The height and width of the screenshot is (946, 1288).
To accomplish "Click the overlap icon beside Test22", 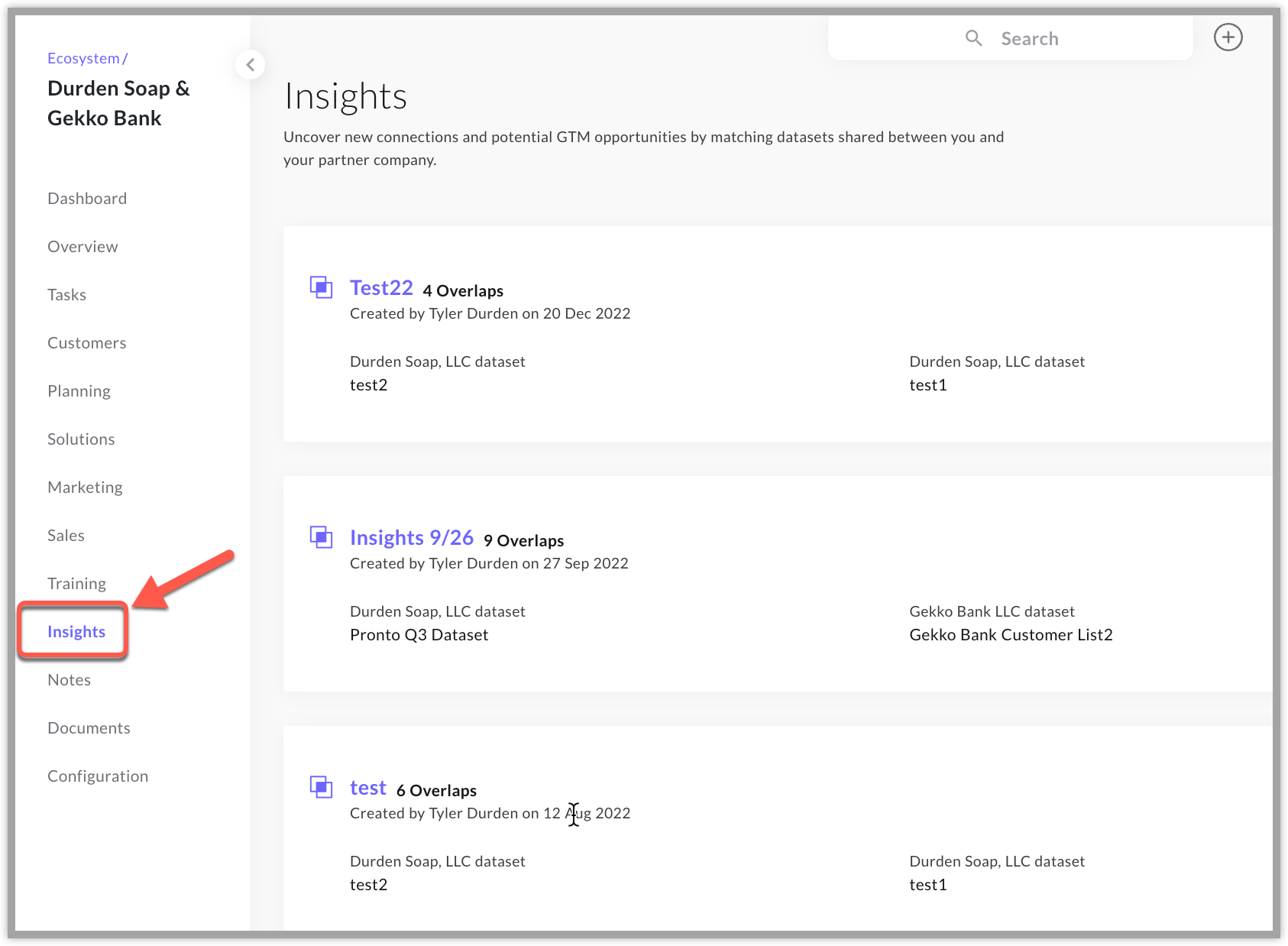I will point(322,288).
